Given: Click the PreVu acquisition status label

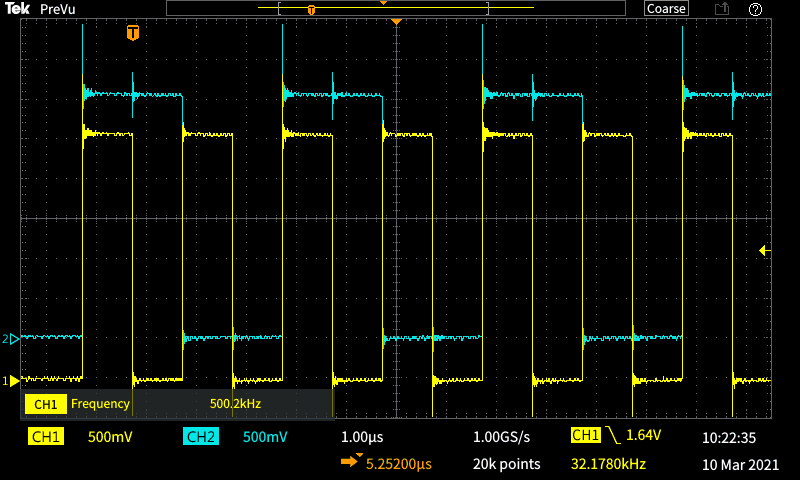Looking at the screenshot, I should click(58, 9).
